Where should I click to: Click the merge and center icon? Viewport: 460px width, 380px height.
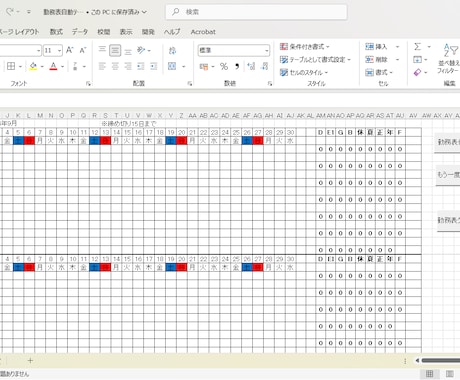point(172,66)
